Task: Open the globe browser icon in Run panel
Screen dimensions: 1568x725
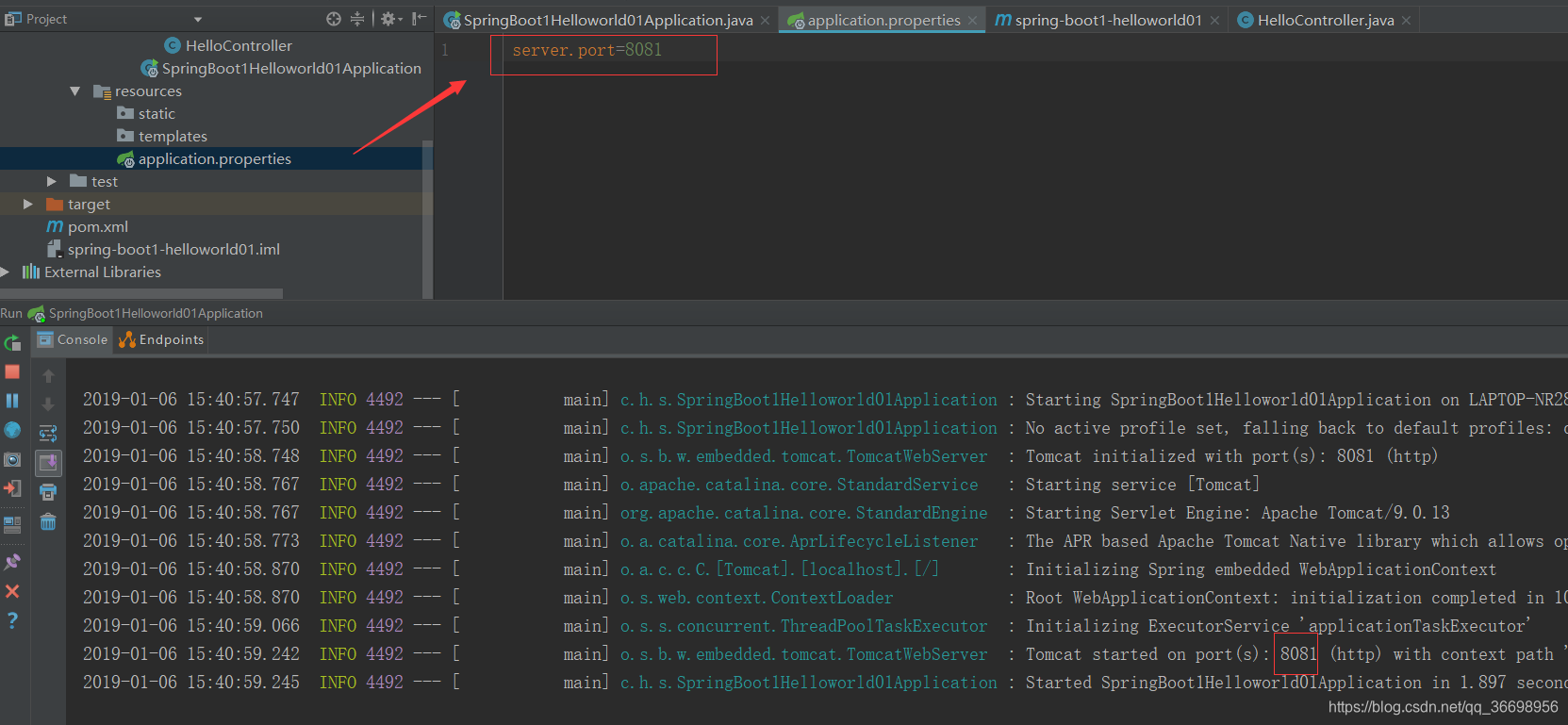Action: (12, 430)
